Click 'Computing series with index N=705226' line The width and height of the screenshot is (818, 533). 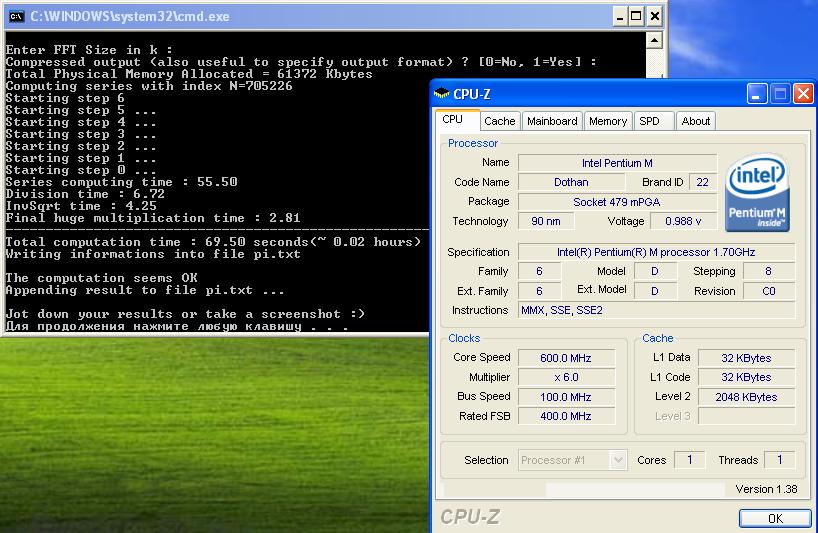coord(149,86)
